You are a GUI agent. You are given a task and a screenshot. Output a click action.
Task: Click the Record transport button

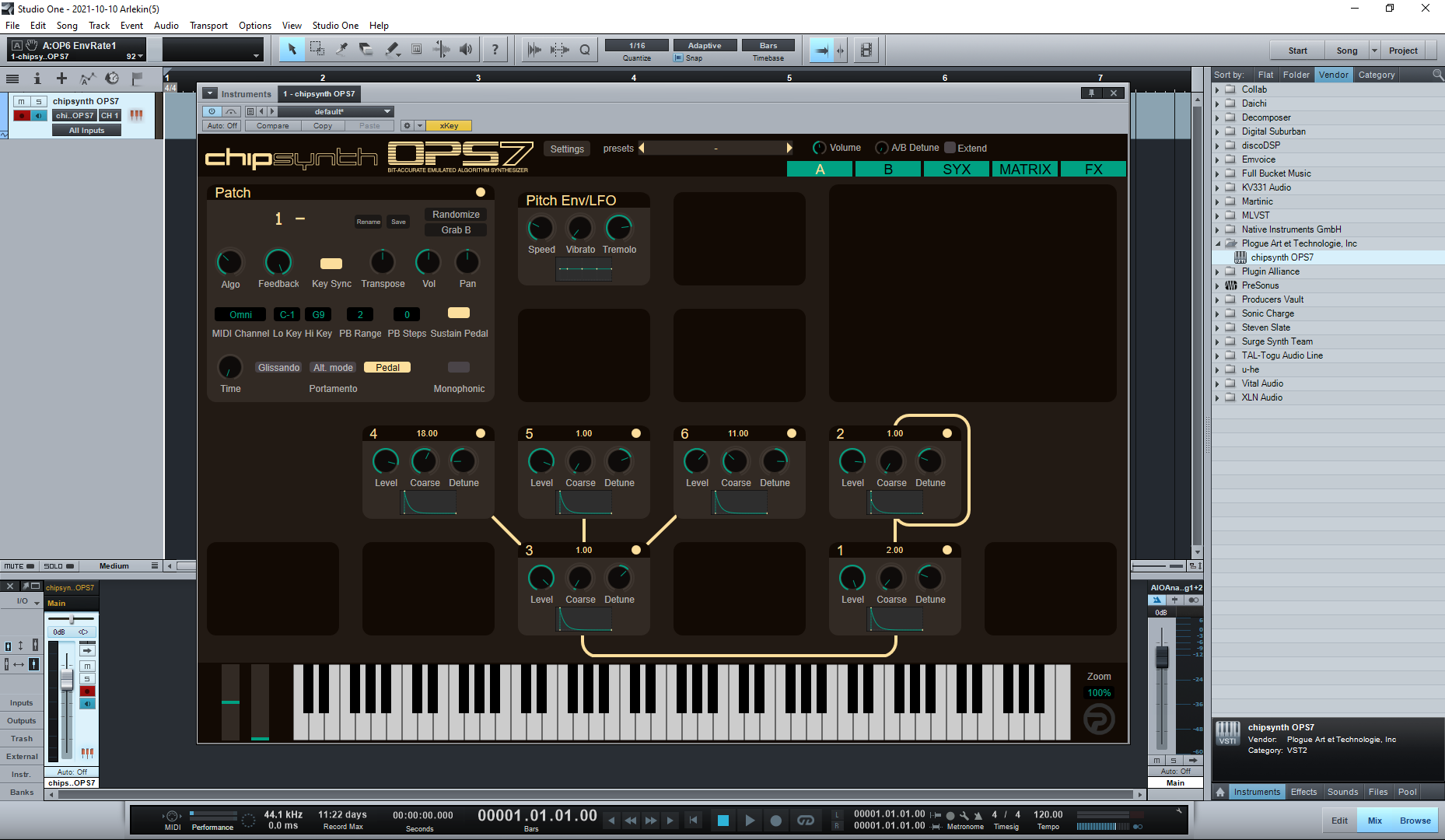point(775,820)
